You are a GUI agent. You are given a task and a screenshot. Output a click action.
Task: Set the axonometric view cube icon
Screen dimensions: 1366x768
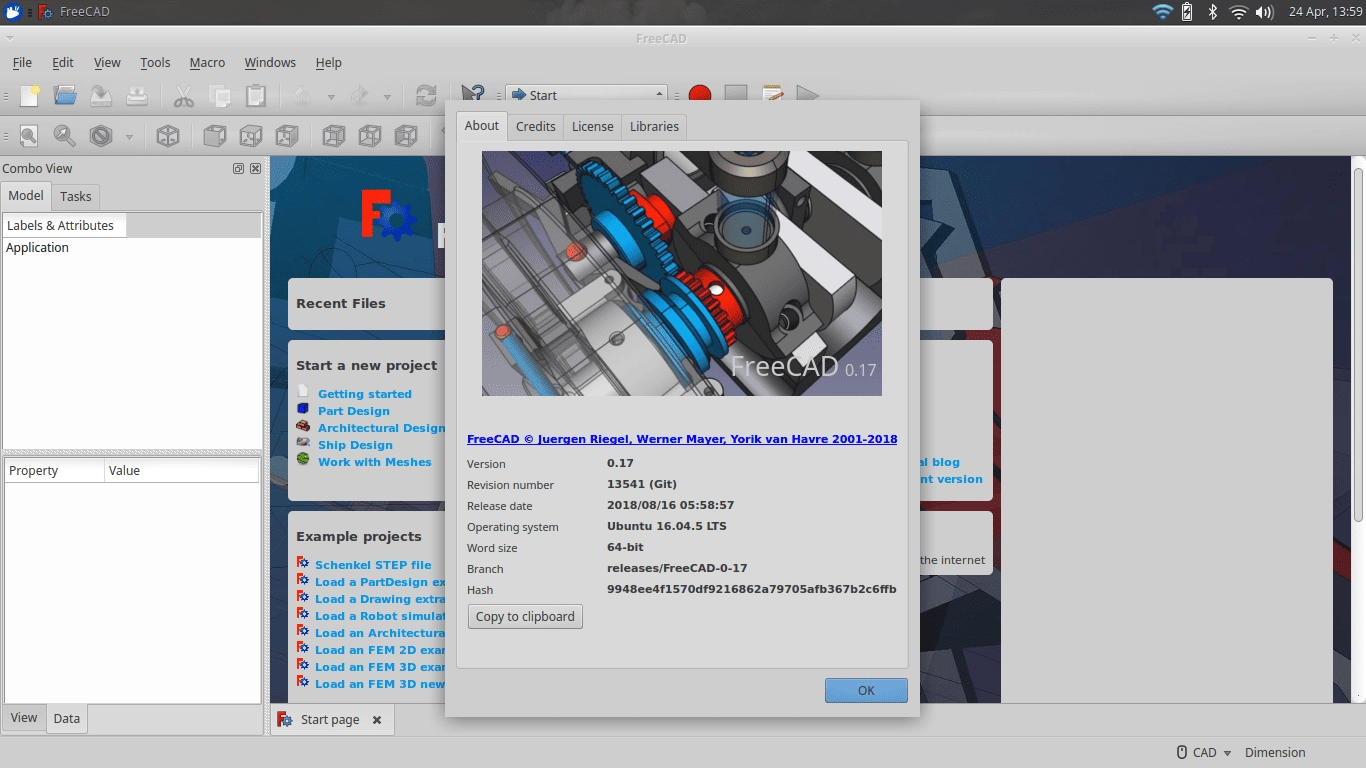(x=168, y=136)
